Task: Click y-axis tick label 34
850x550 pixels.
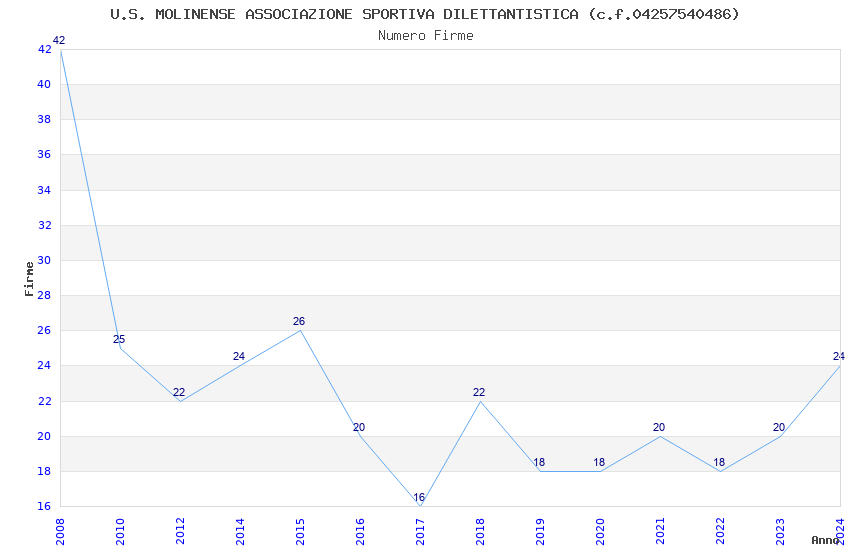Action: point(44,190)
